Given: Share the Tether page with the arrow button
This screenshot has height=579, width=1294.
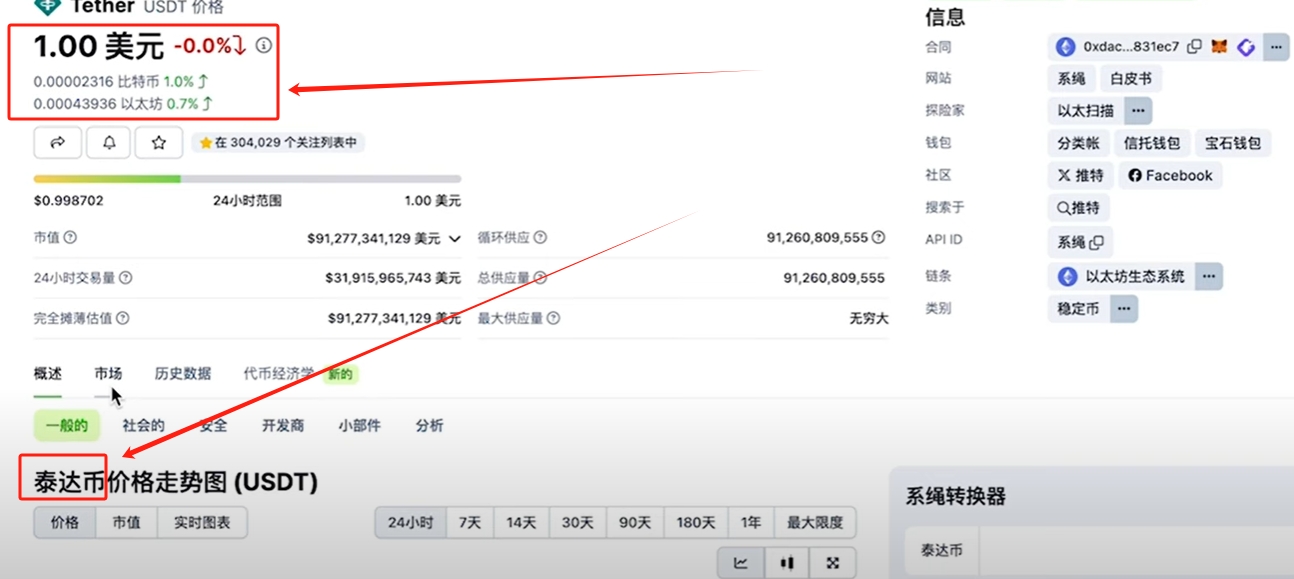Looking at the screenshot, I should tap(58, 143).
